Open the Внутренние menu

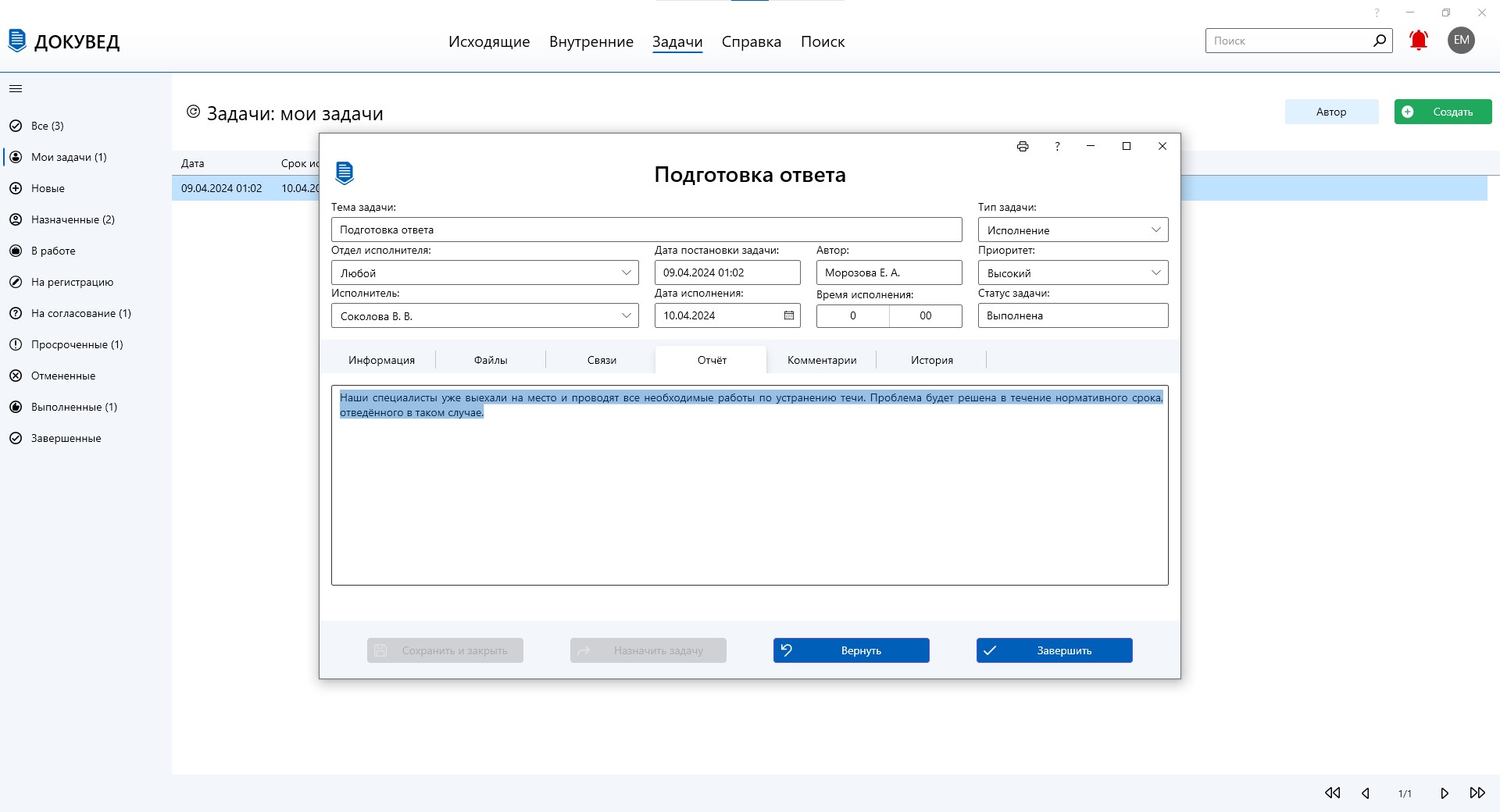[591, 41]
